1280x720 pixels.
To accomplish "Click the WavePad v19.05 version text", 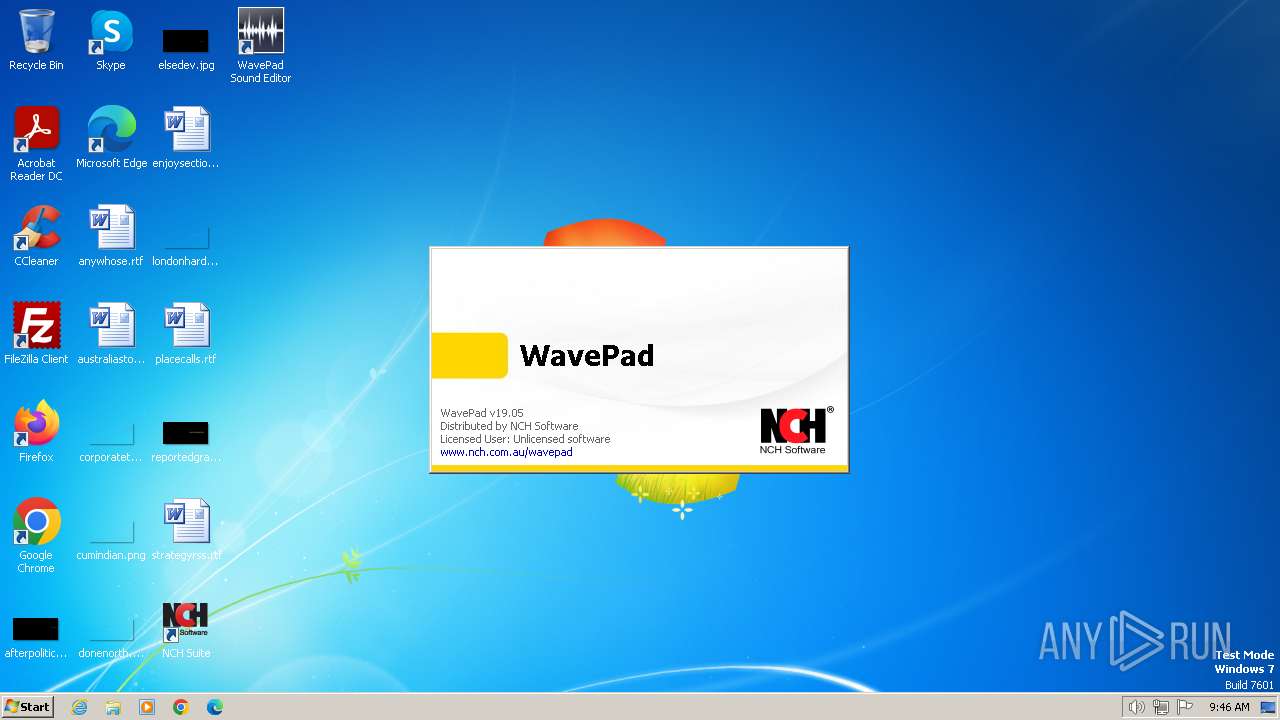I will coord(482,413).
